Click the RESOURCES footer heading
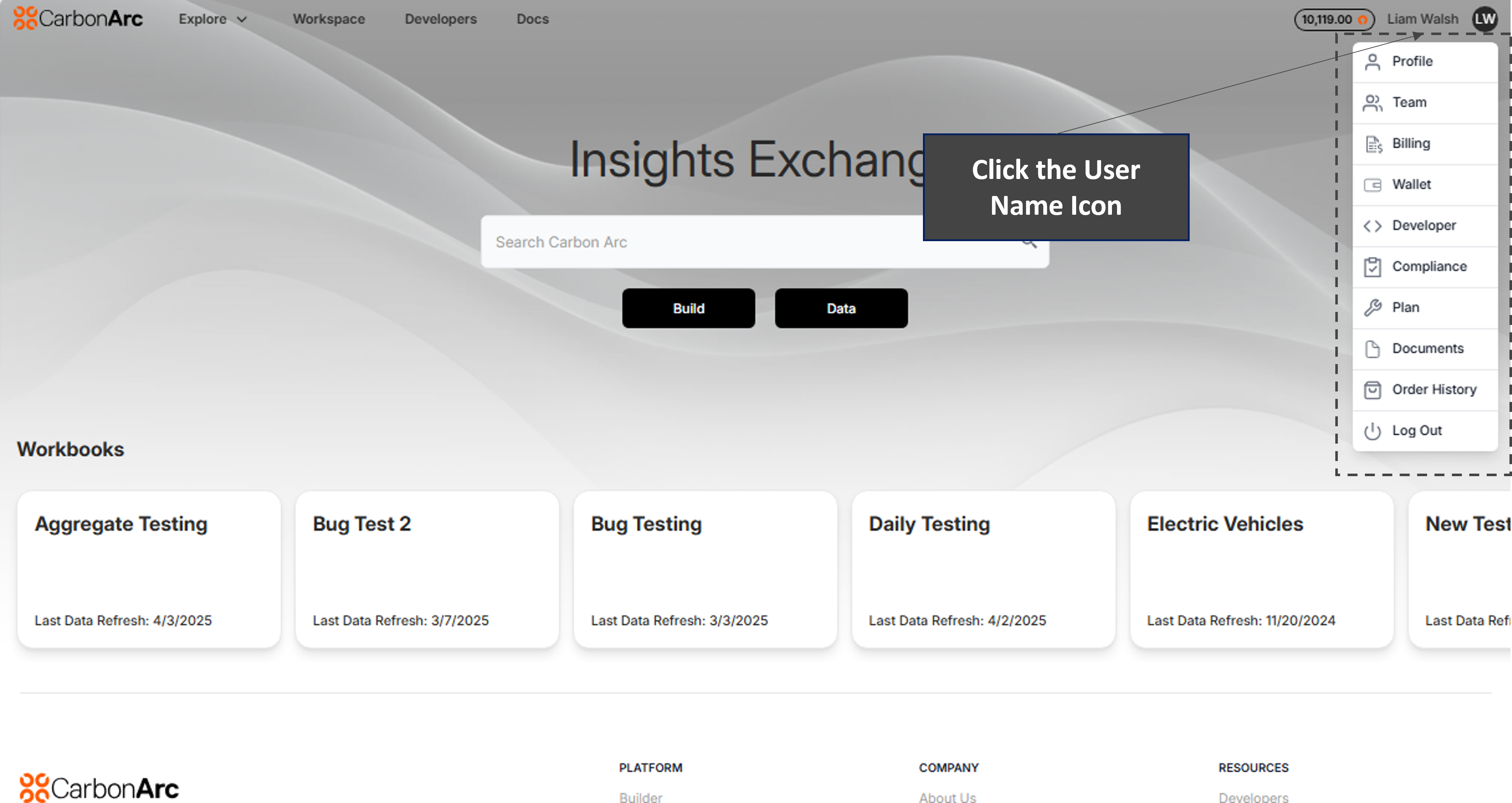 pos(1253,768)
